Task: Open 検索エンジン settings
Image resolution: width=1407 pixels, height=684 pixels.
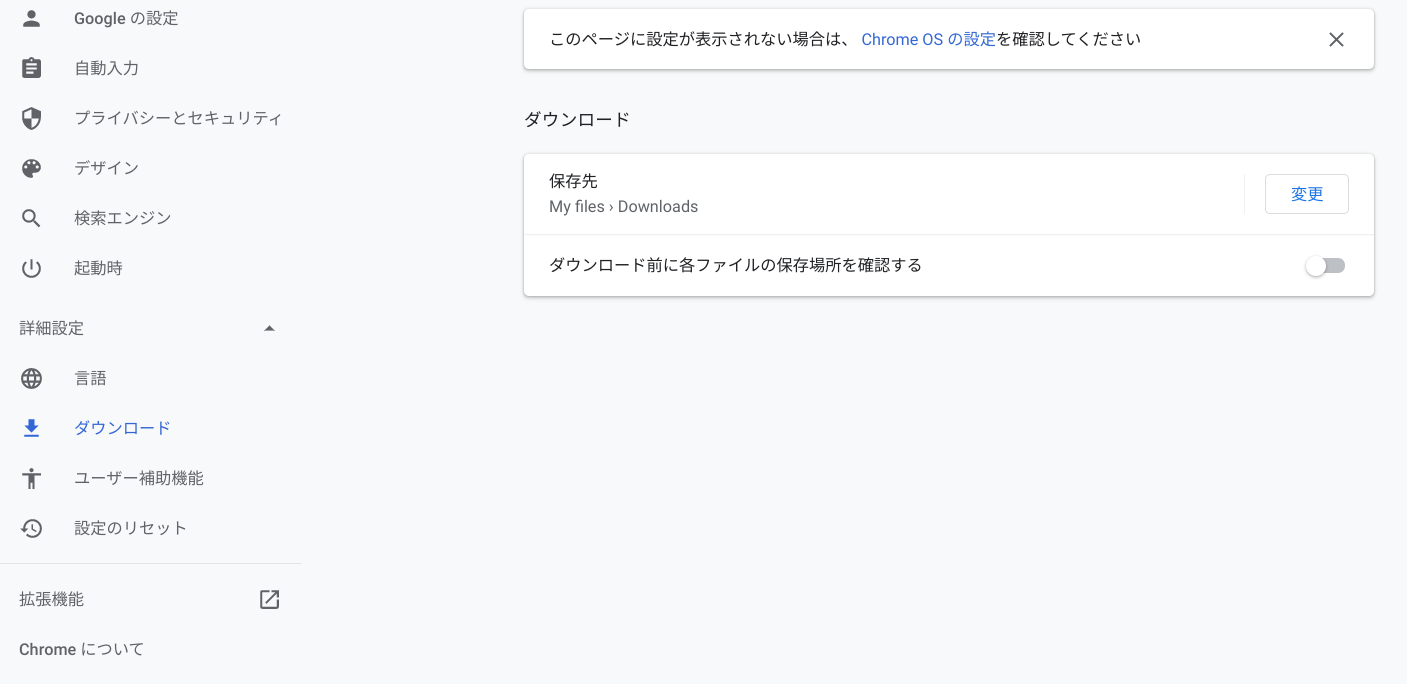Action: point(123,218)
